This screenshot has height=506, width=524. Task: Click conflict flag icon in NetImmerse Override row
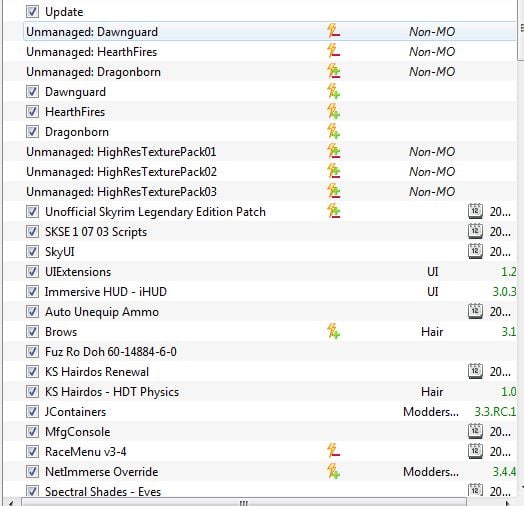coord(333,471)
